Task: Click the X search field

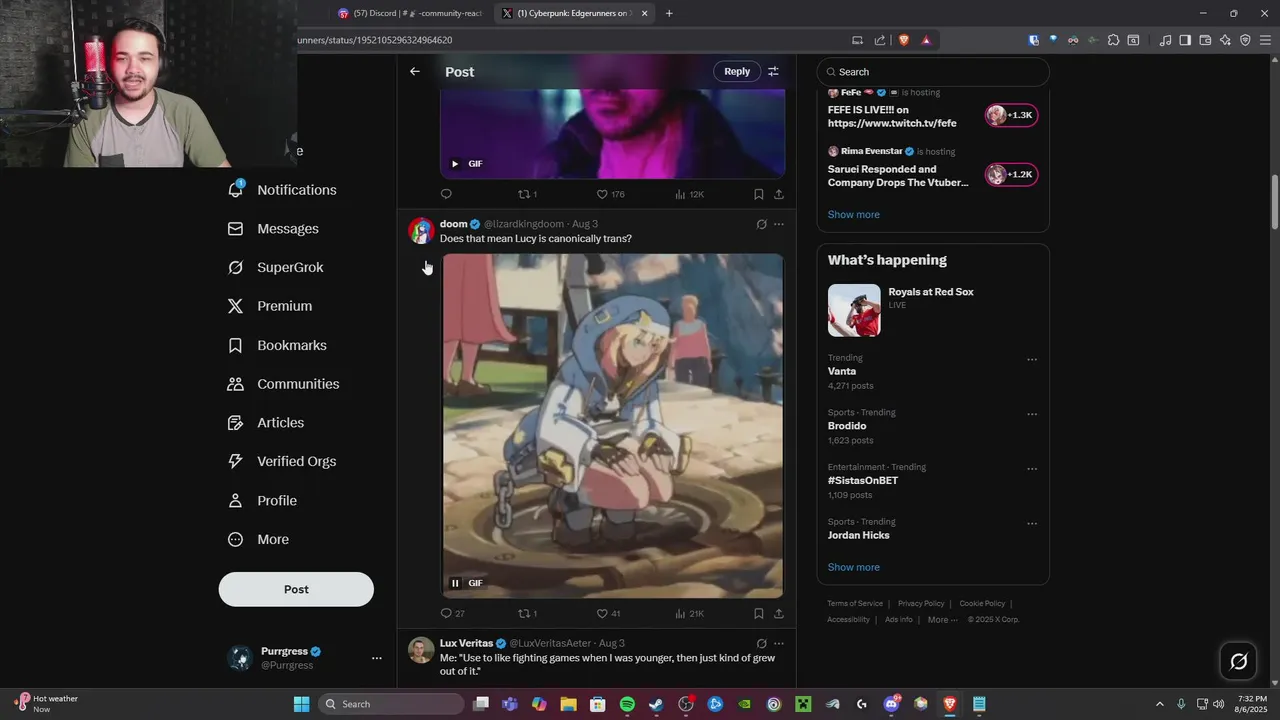Action: tap(933, 72)
